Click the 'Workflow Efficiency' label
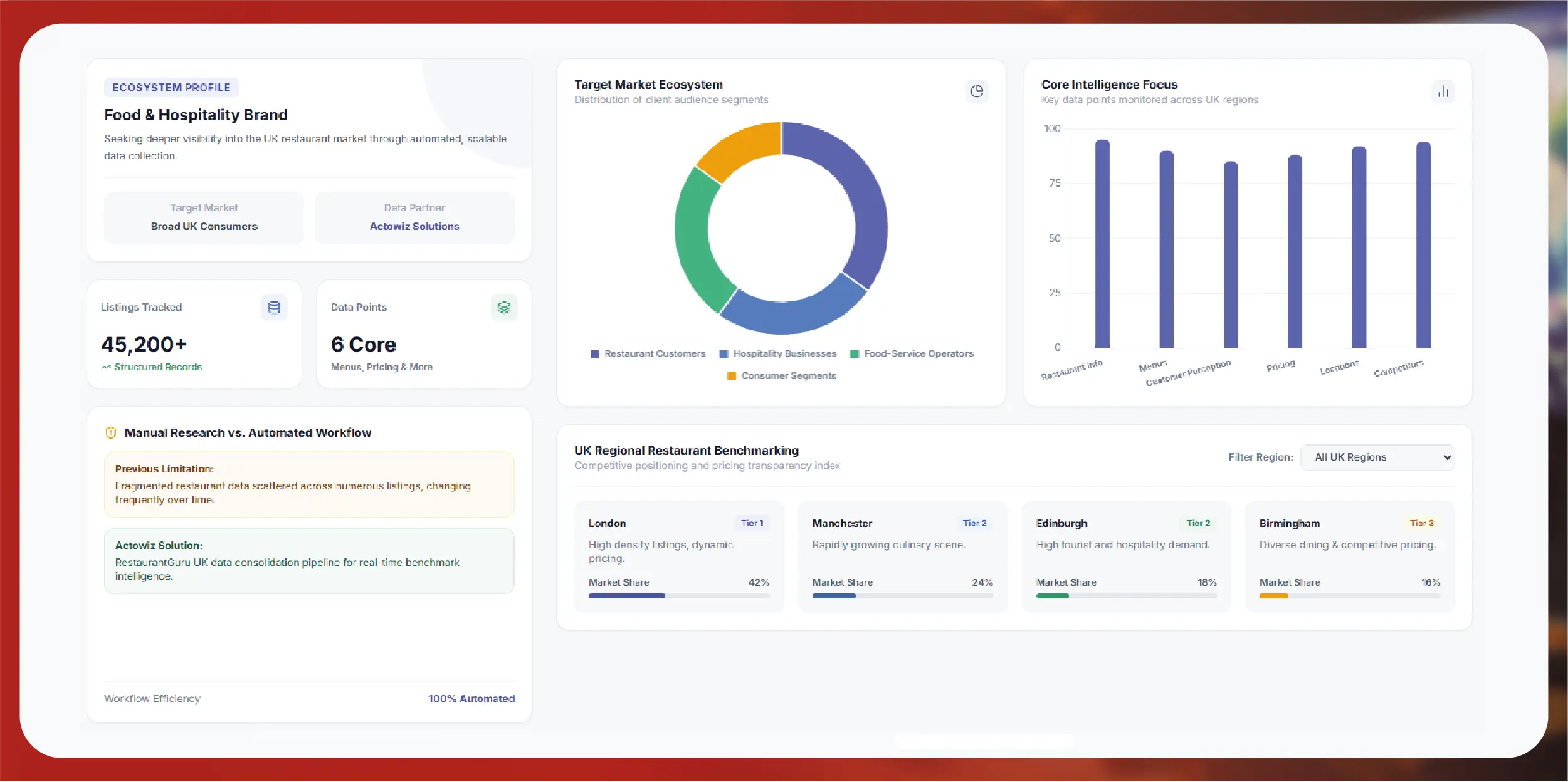The image size is (1568, 782). tap(152, 699)
